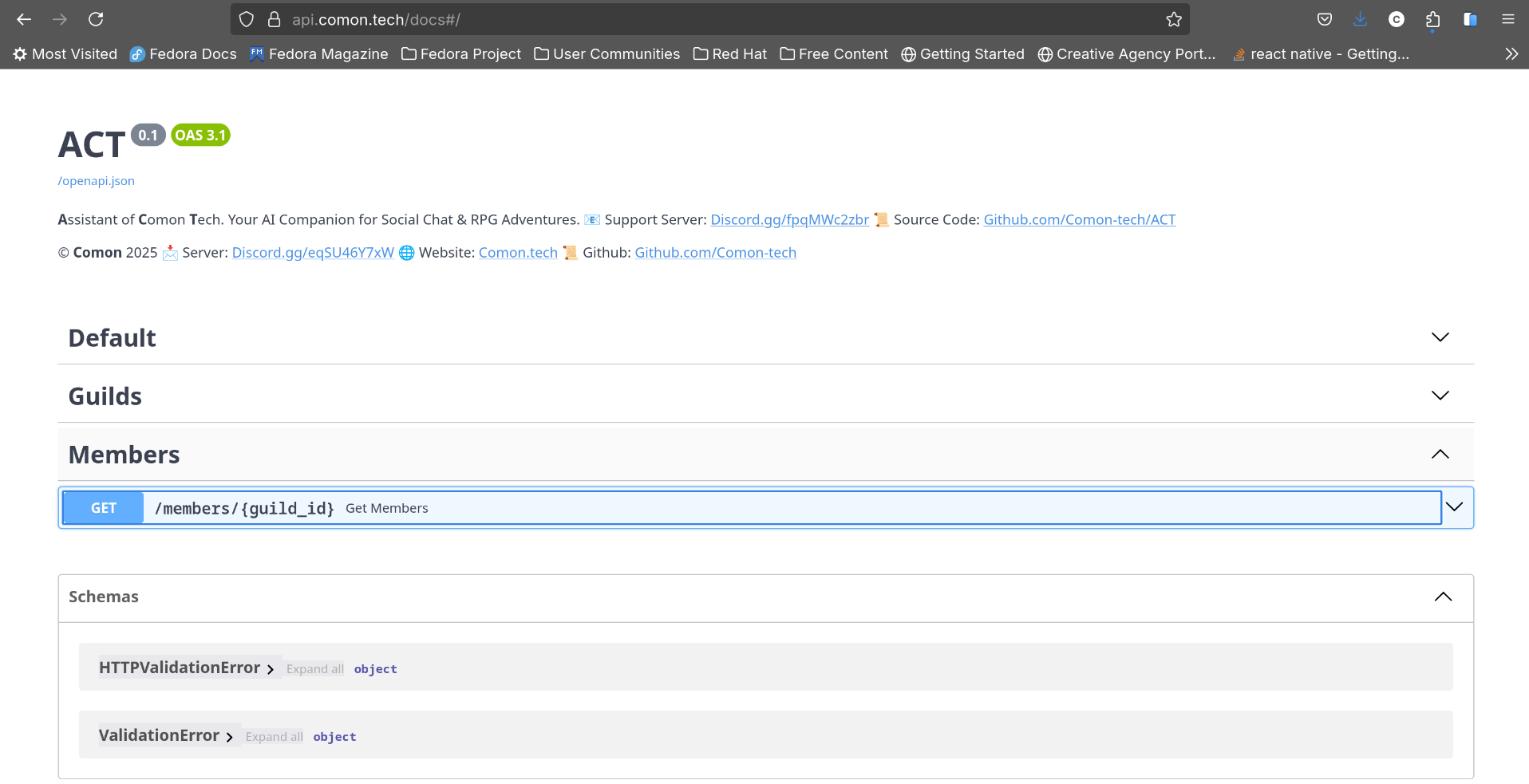Expand the Default section

(x=1440, y=337)
